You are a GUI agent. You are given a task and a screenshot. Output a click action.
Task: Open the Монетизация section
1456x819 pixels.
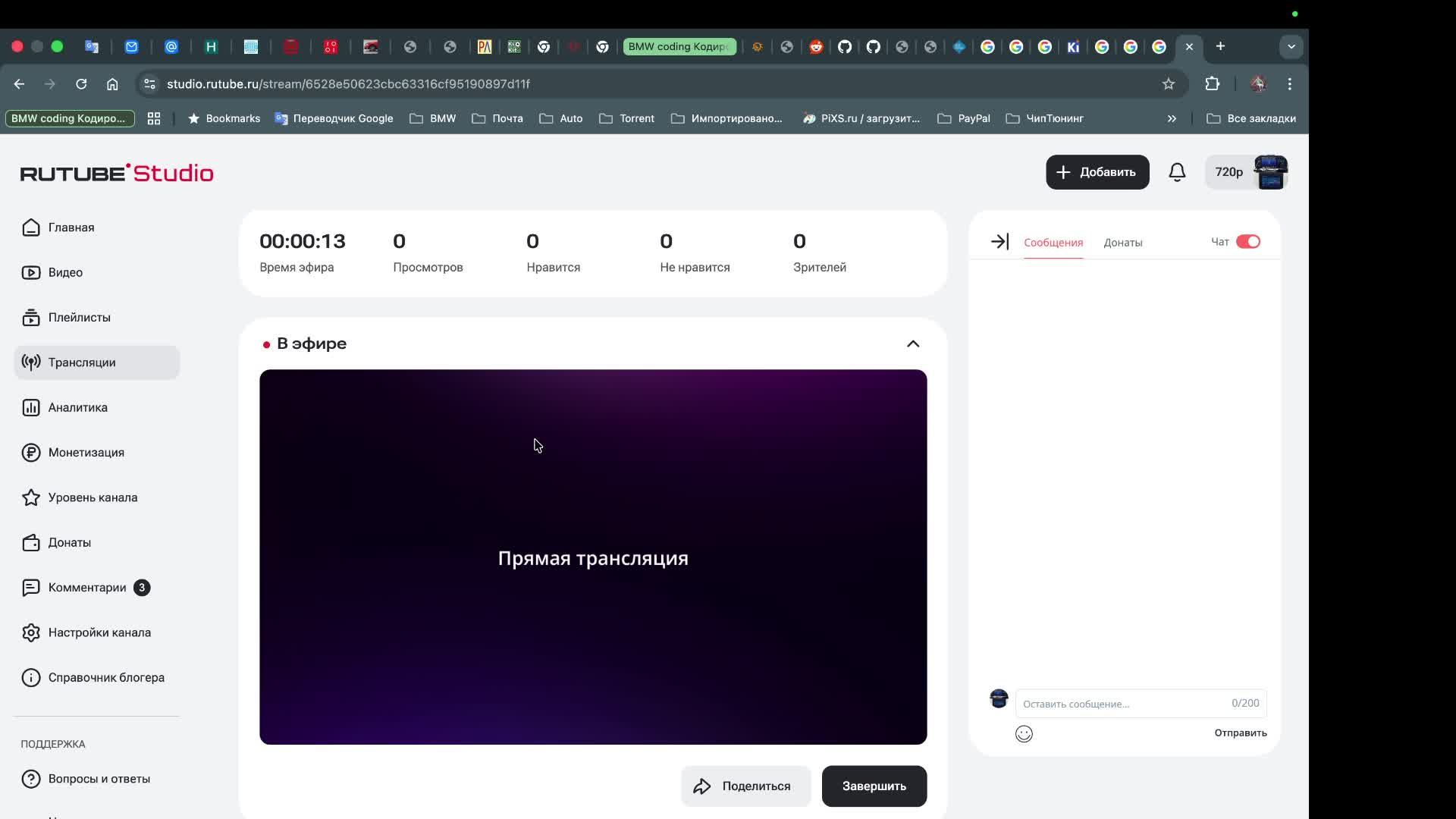[x=86, y=453]
